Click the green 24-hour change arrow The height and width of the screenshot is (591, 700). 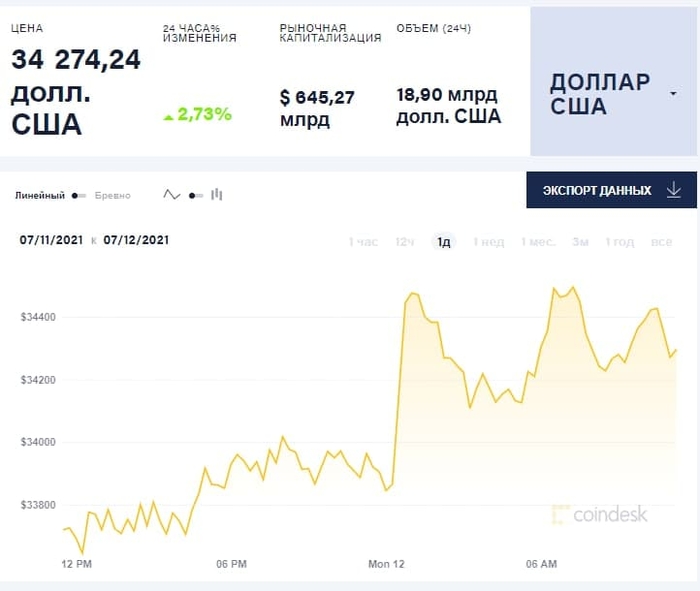pyautogui.click(x=168, y=116)
